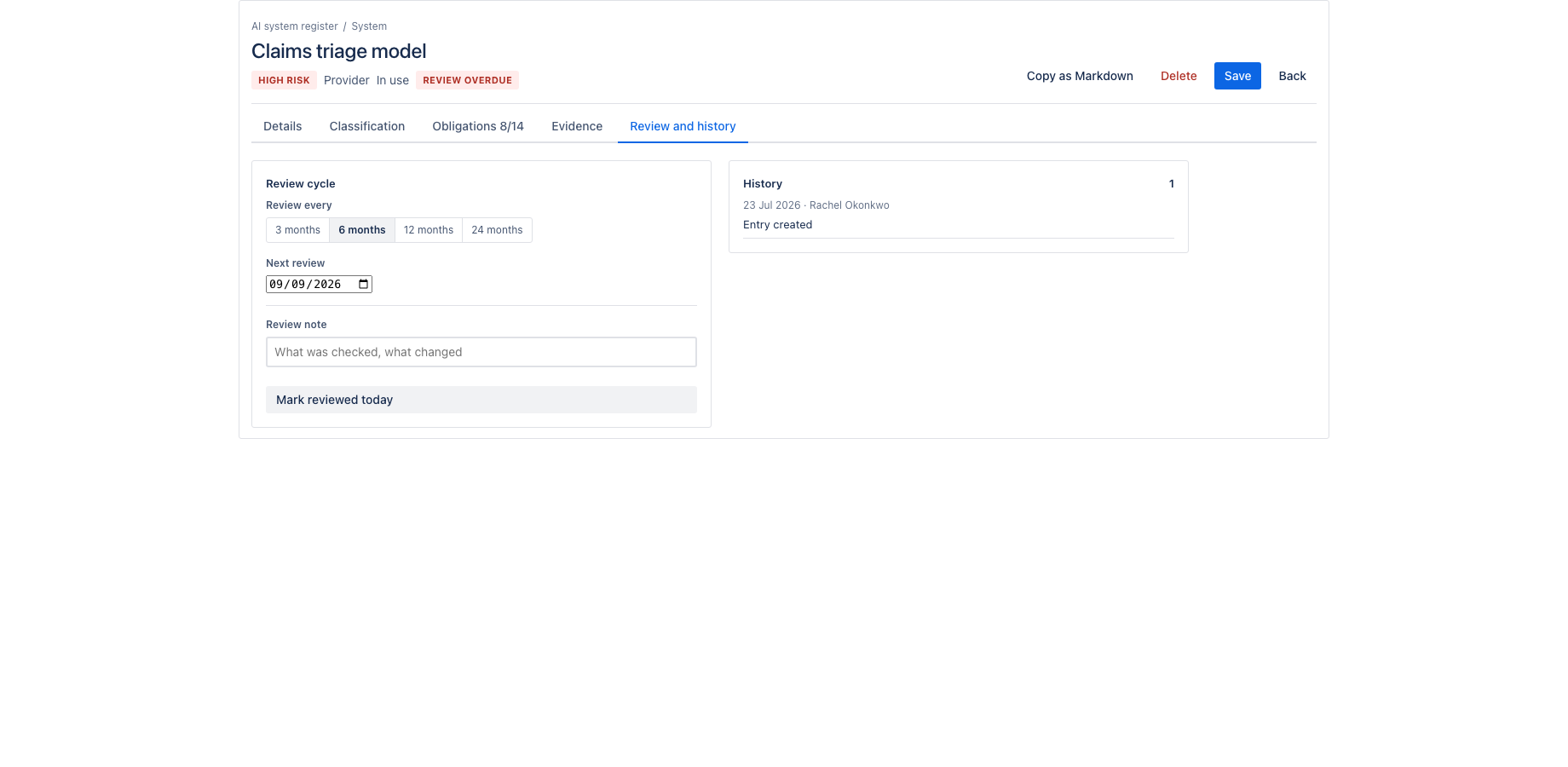Click the REVIEW OVERDUE badge
The image size is (1568, 767).
(467, 80)
